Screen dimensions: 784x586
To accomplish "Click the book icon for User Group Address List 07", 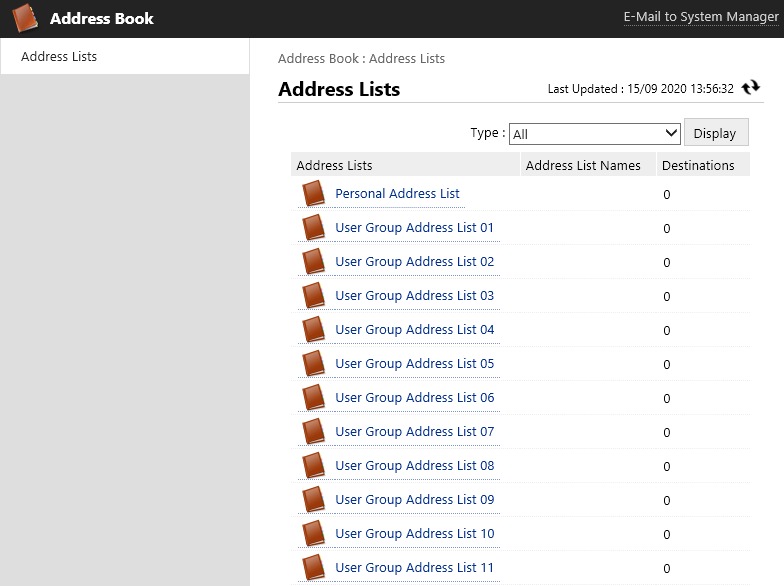I will (x=314, y=432).
